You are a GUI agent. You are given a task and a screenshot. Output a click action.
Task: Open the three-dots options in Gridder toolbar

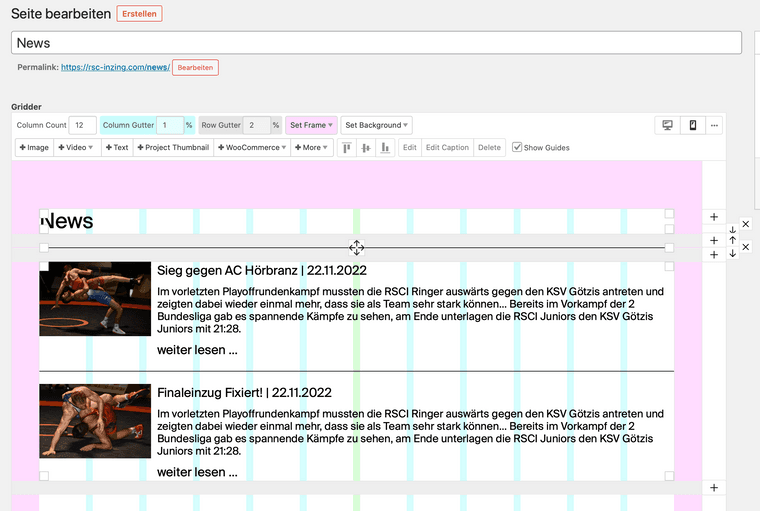[714, 125]
